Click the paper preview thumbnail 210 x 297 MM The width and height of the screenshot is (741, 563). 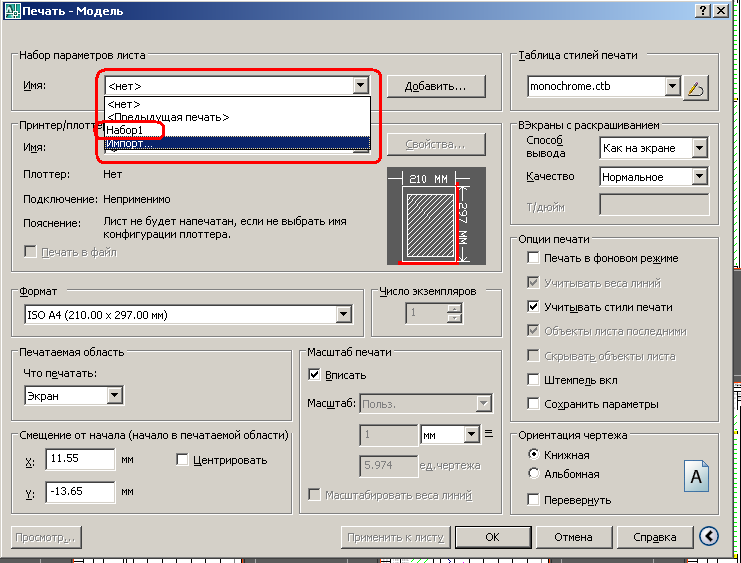click(x=436, y=216)
